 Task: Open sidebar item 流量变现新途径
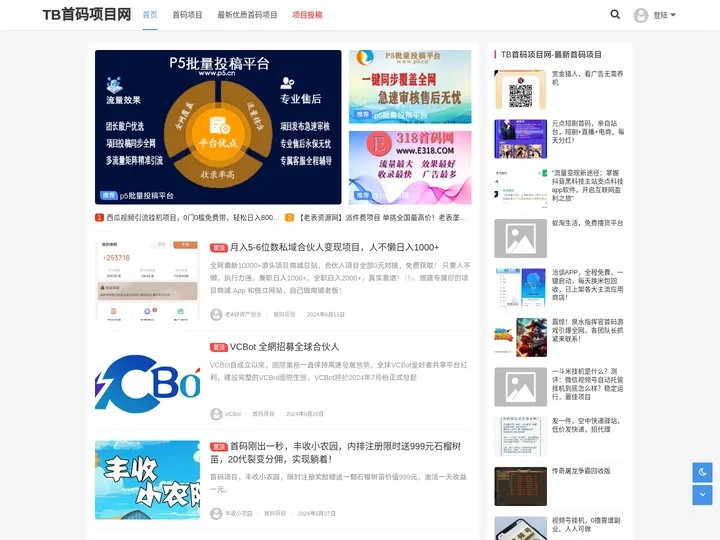tap(587, 186)
